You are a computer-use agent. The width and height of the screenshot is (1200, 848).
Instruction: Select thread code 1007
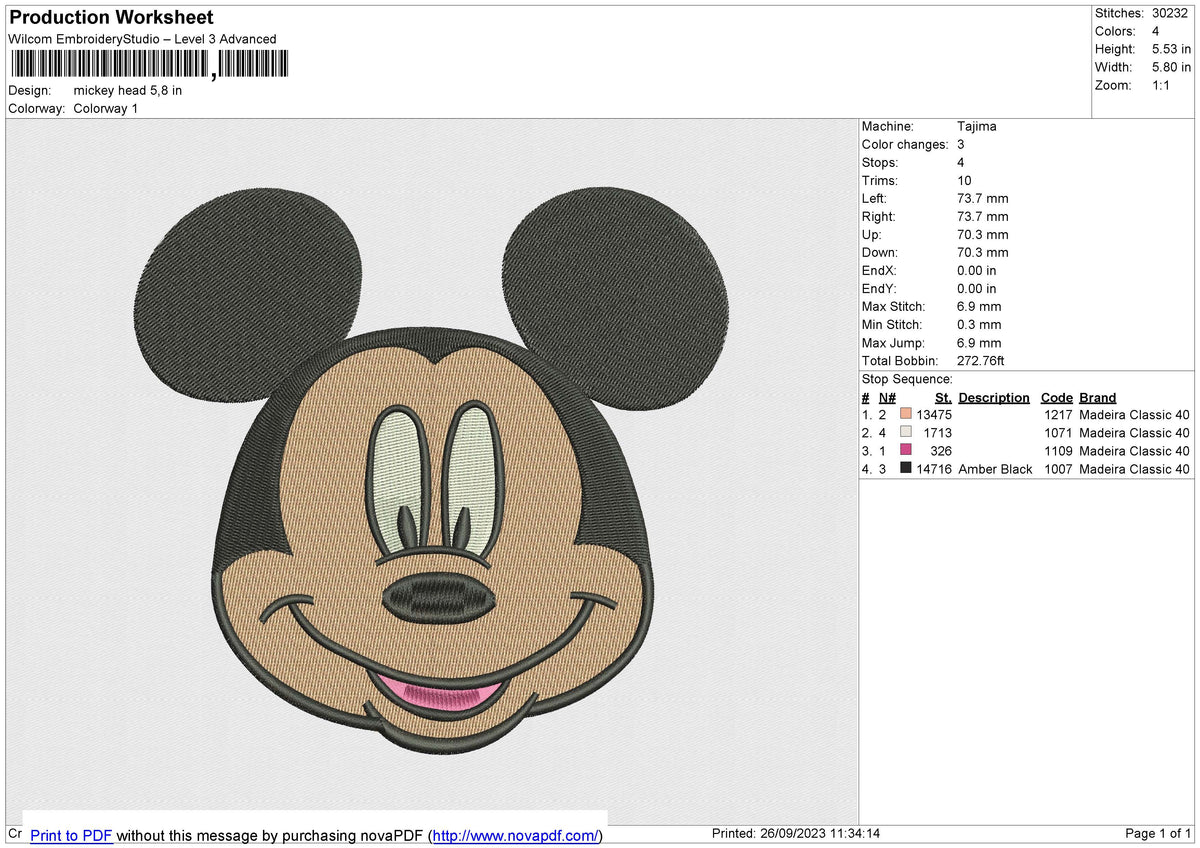click(x=1058, y=468)
